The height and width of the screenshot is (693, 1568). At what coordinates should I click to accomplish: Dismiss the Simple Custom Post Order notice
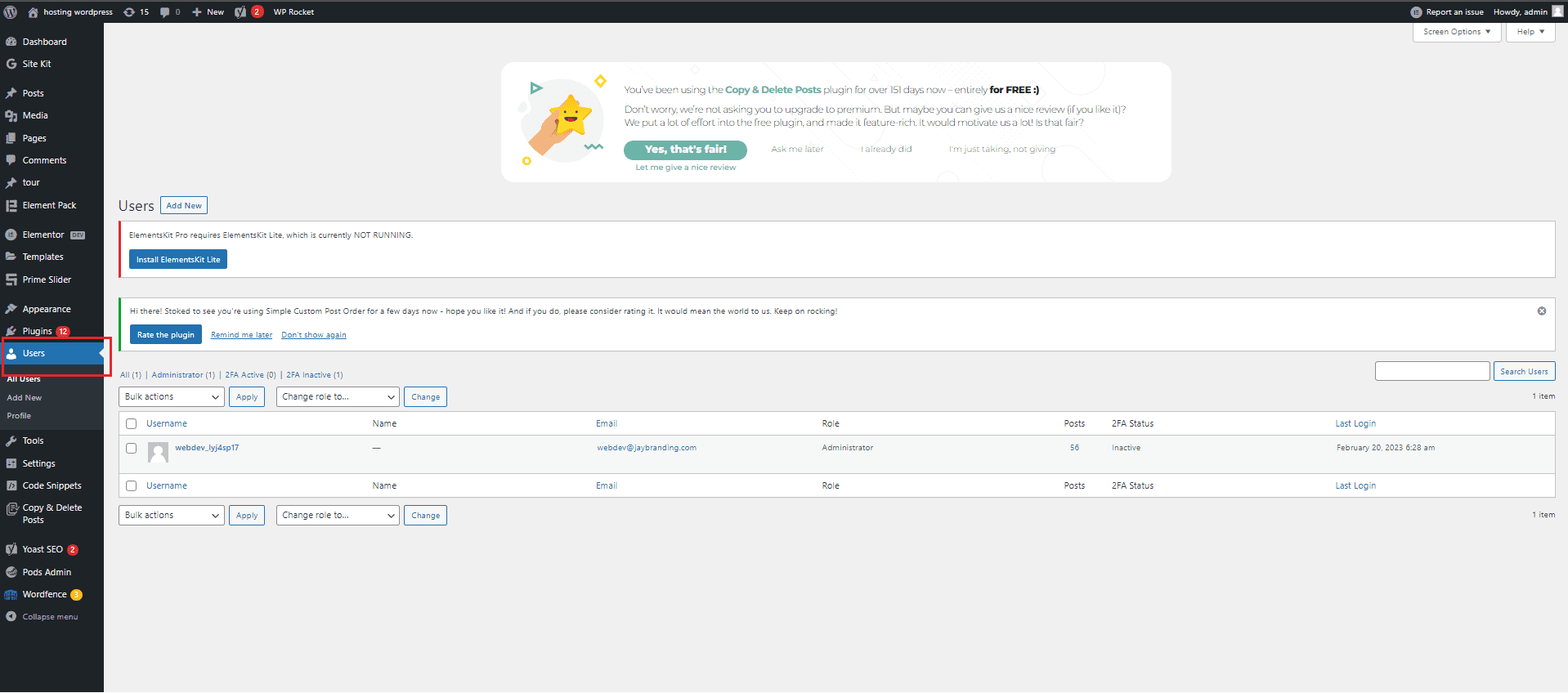(1542, 311)
